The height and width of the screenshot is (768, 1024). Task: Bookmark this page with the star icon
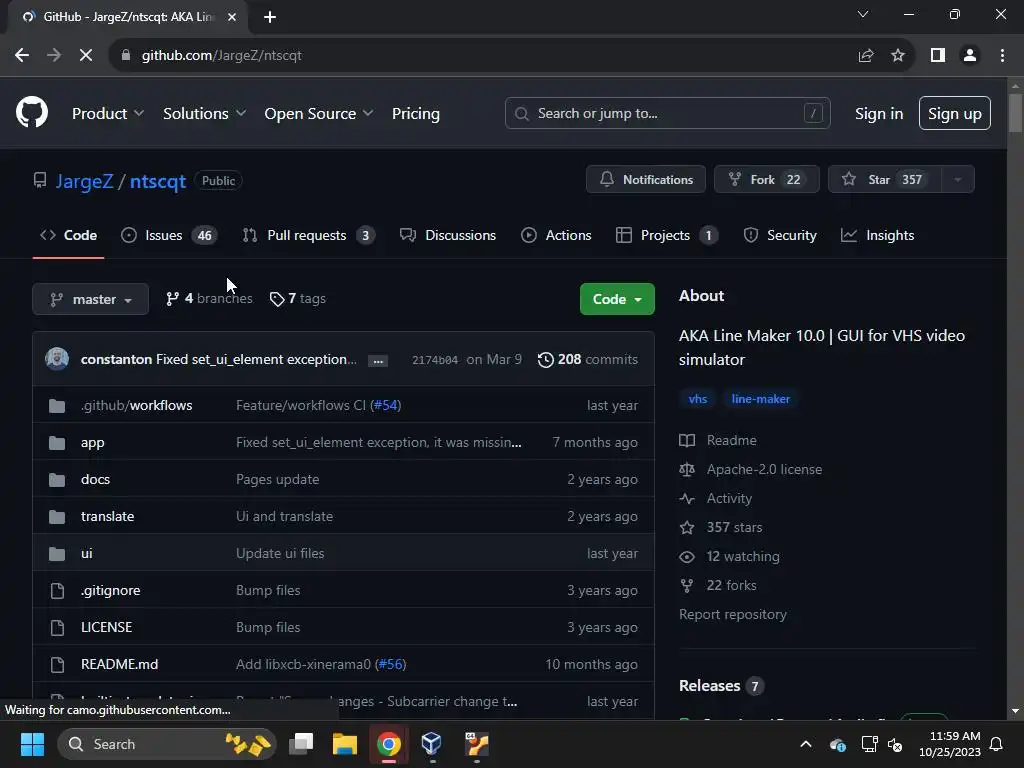[x=898, y=56]
